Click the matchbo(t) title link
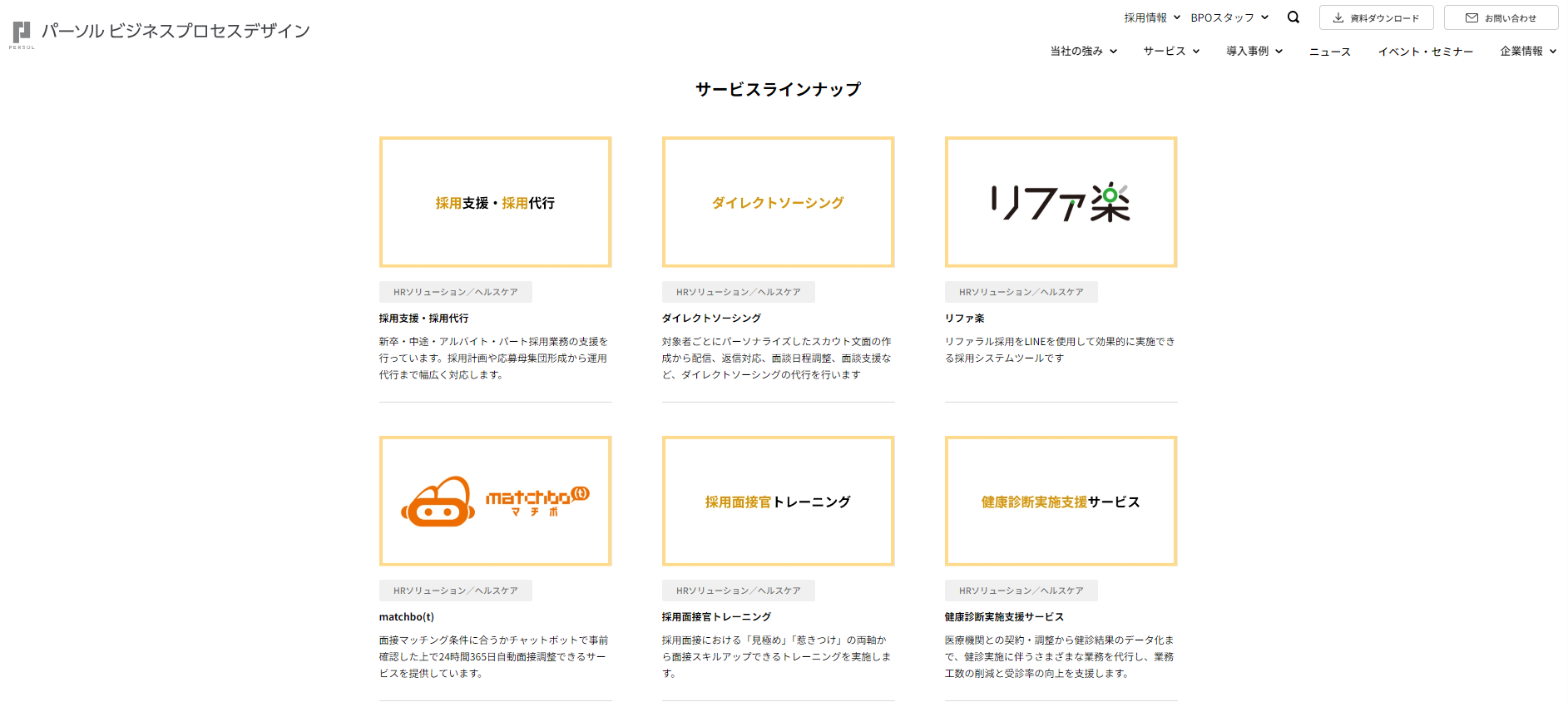The height and width of the screenshot is (702, 1568). click(x=407, y=617)
